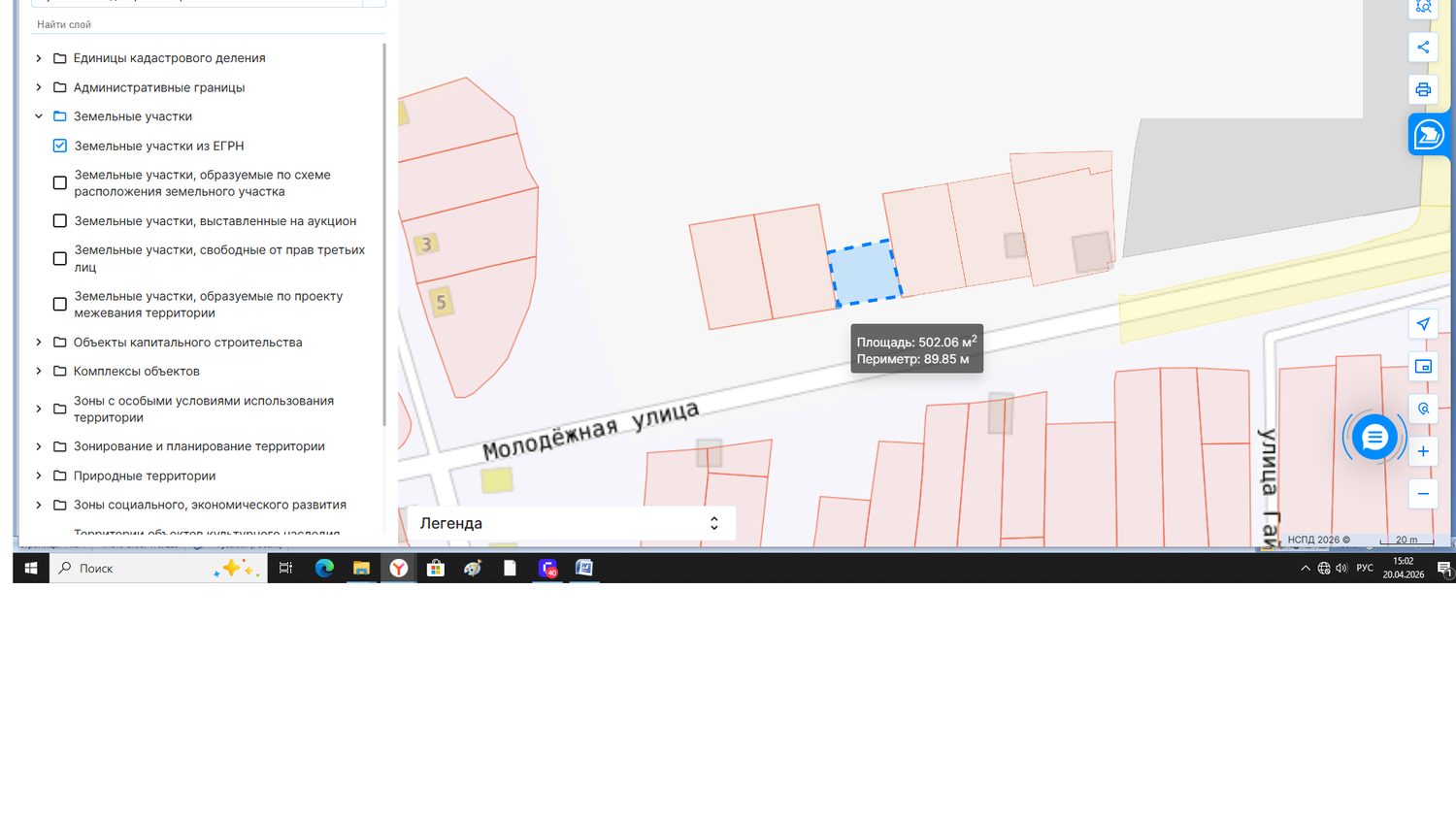Click the Windows Поиск search box

click(x=158, y=568)
